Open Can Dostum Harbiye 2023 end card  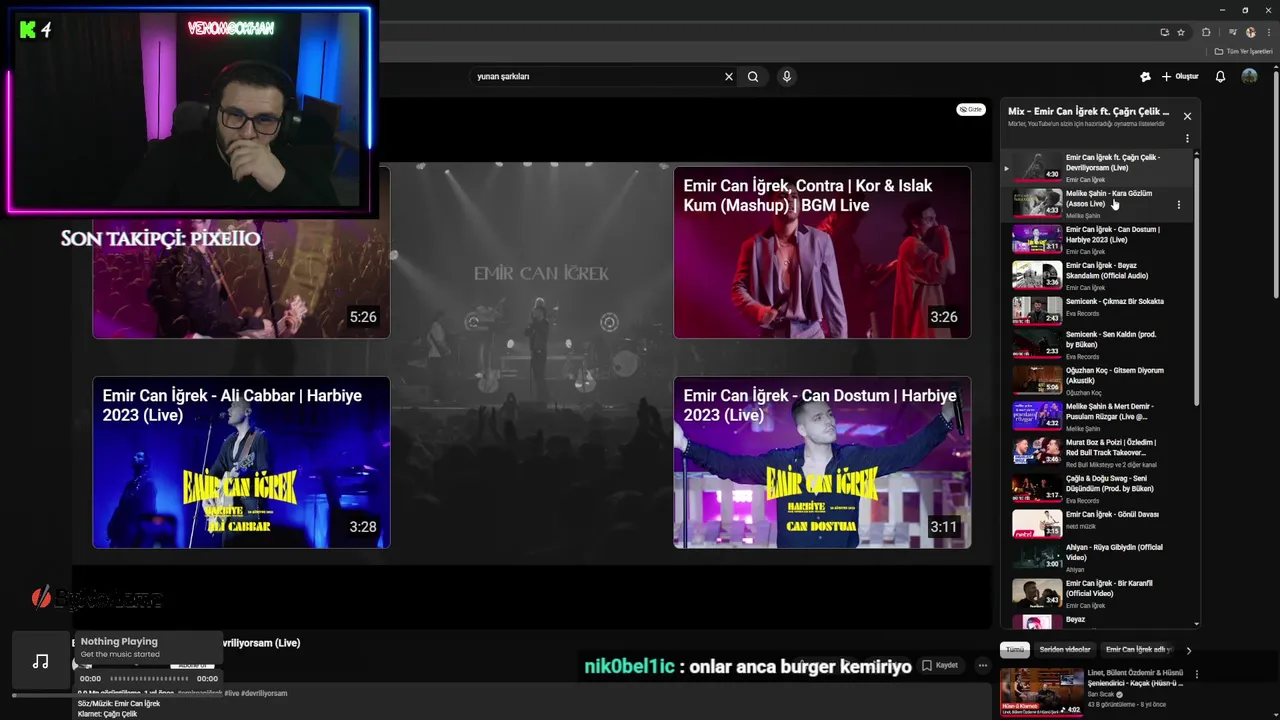(822, 462)
